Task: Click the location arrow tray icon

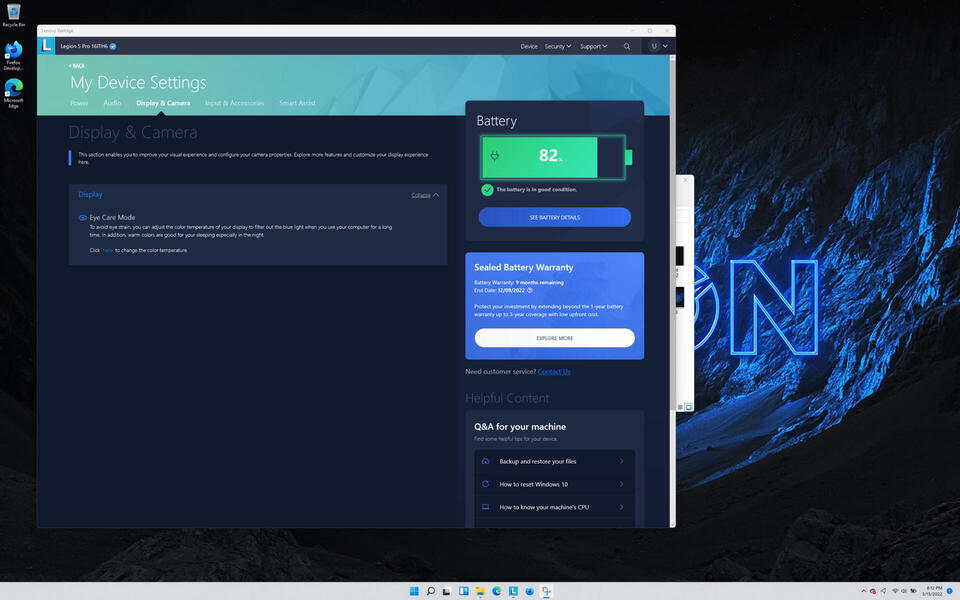Action: (883, 591)
